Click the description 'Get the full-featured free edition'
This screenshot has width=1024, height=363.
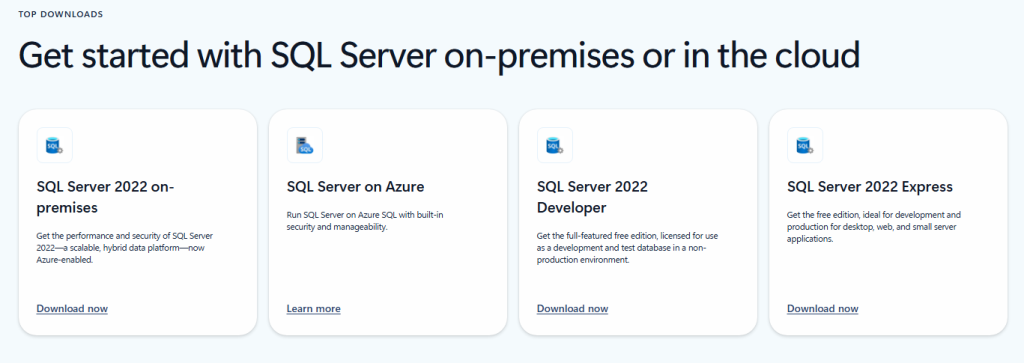click(628, 247)
